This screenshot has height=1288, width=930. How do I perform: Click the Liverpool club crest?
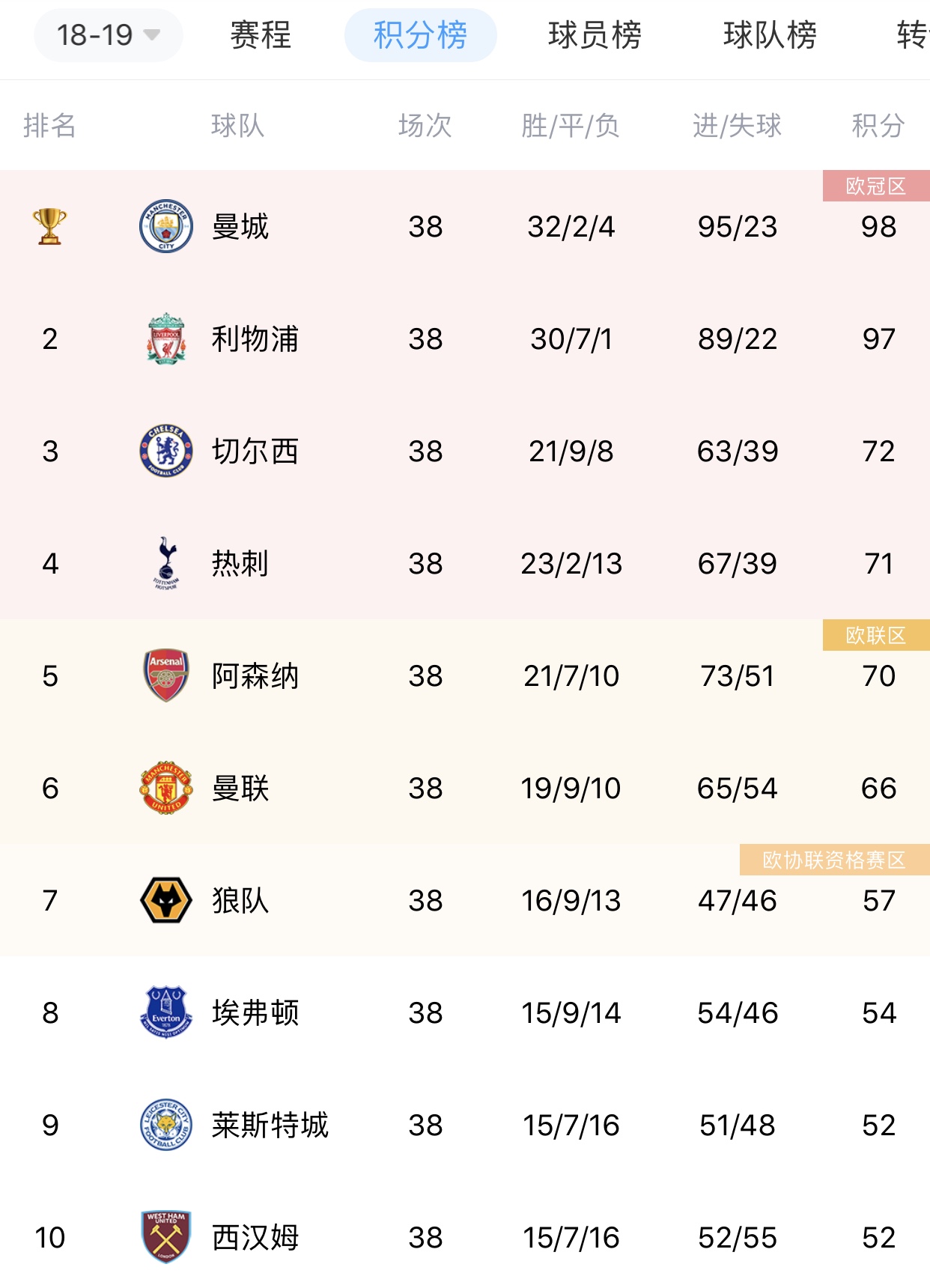point(166,338)
